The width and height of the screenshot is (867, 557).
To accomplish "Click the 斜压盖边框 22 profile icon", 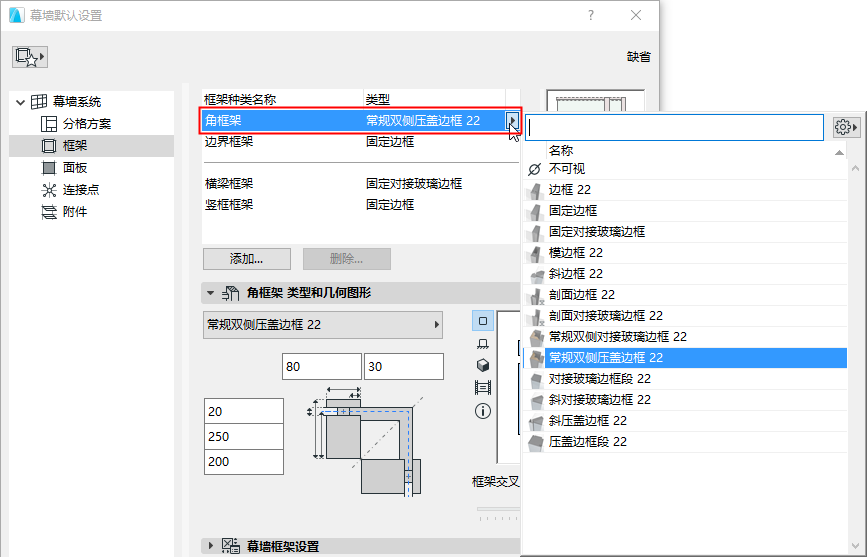I will tap(536, 422).
